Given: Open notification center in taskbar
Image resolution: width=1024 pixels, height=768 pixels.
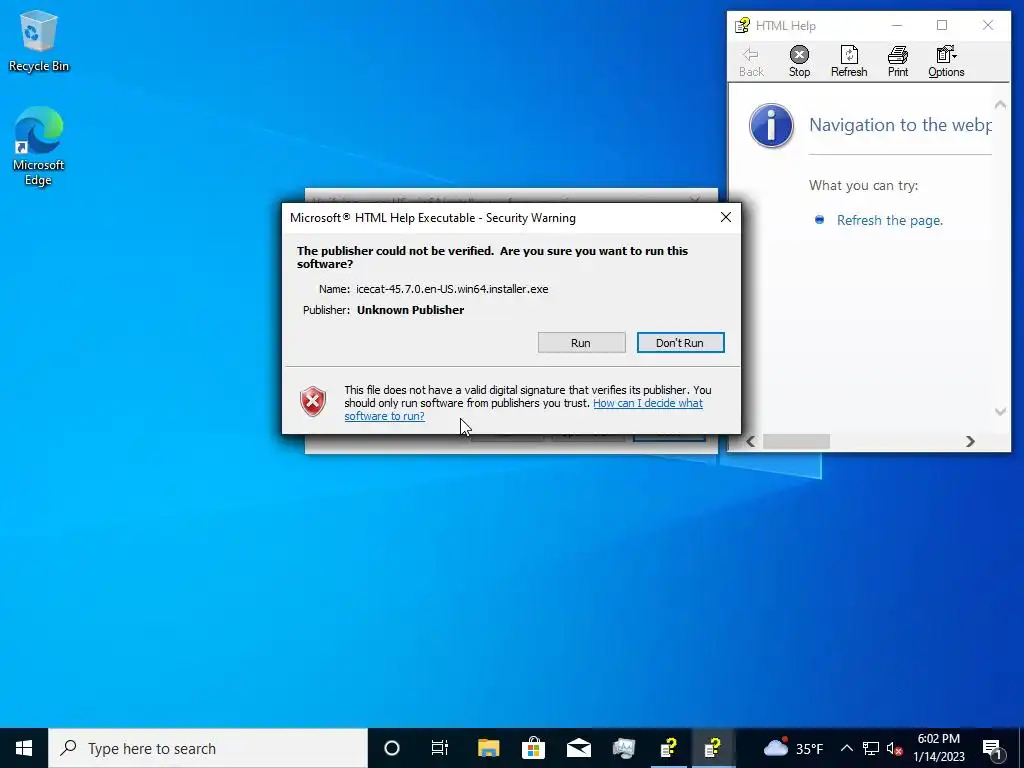Looking at the screenshot, I should (x=993, y=748).
